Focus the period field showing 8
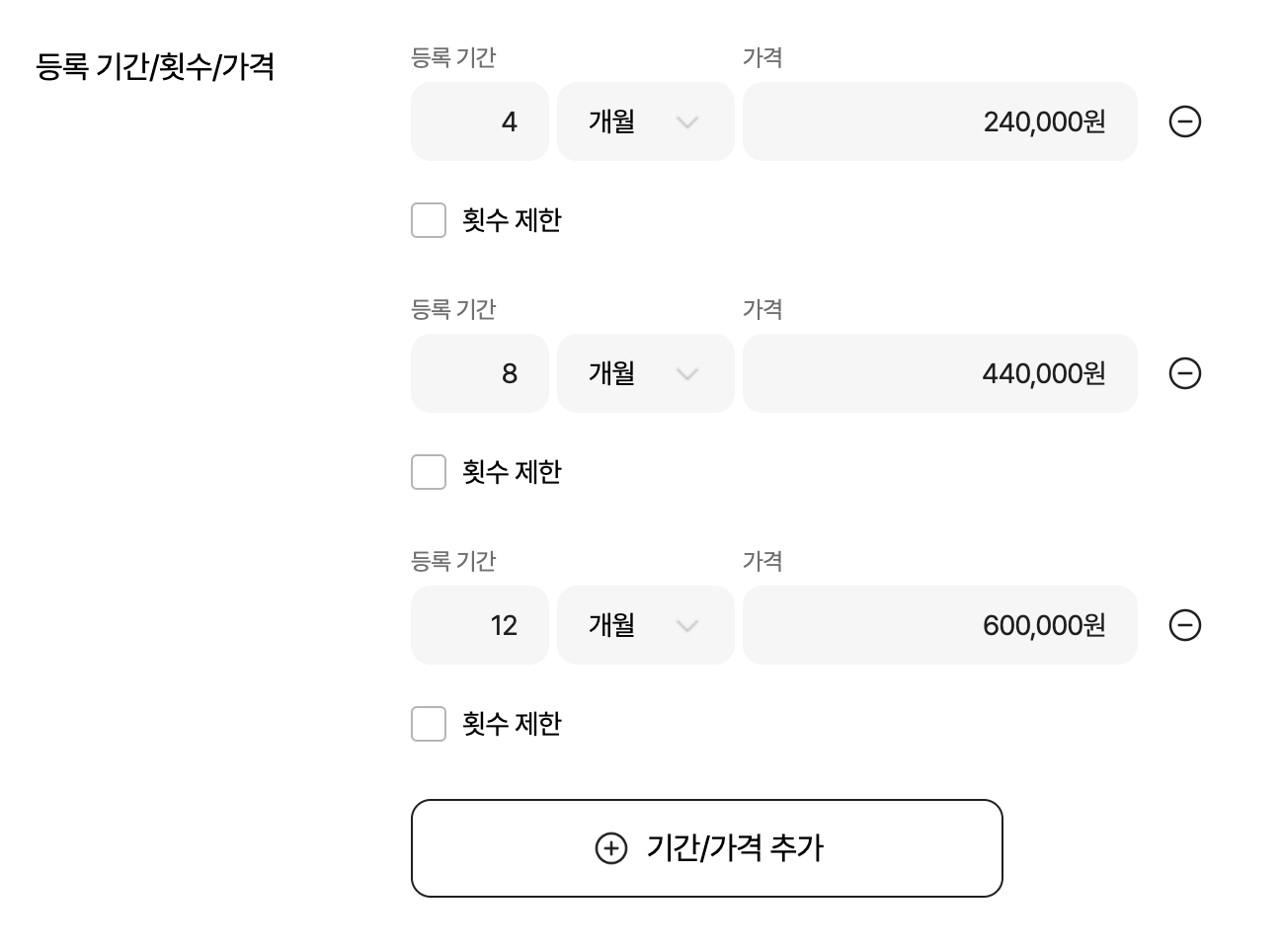 pos(480,373)
